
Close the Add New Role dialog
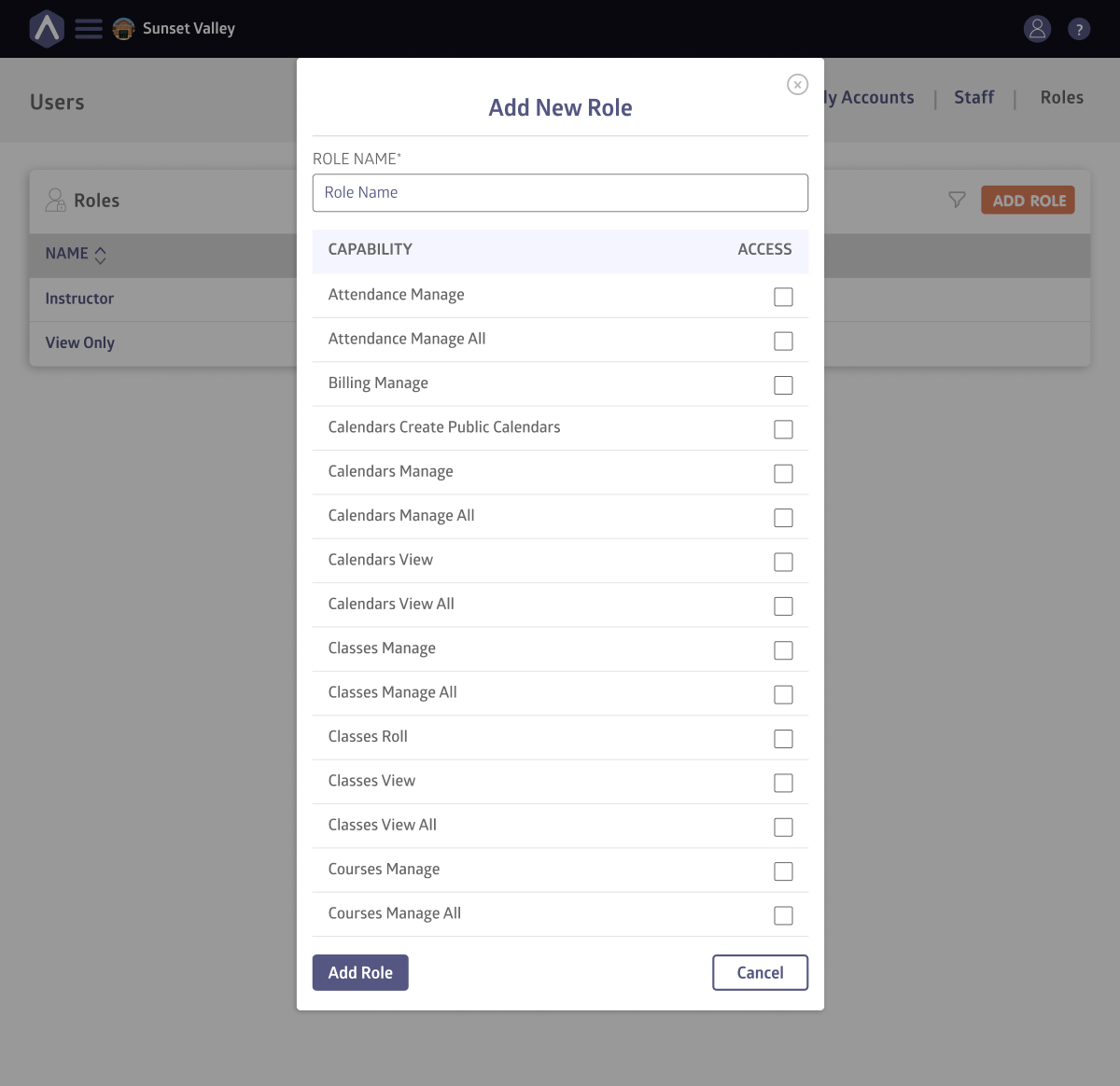coord(797,85)
